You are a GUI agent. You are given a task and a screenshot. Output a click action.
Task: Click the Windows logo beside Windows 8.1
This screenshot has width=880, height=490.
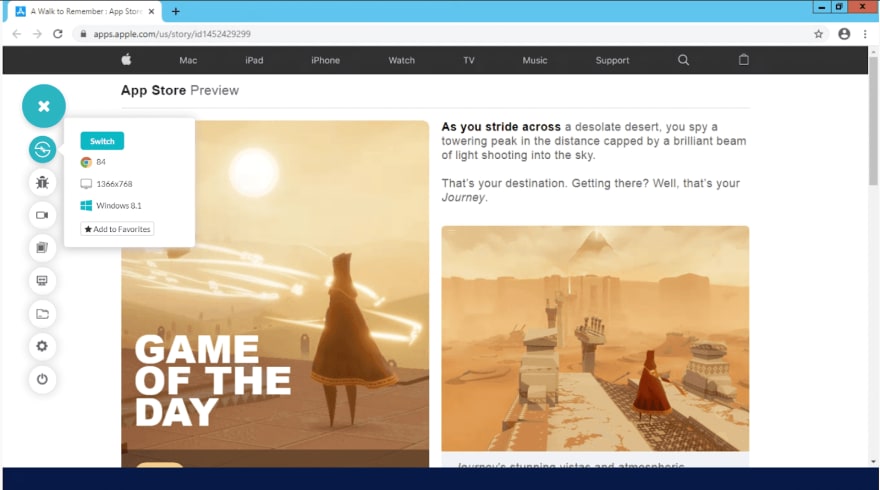[x=86, y=205]
